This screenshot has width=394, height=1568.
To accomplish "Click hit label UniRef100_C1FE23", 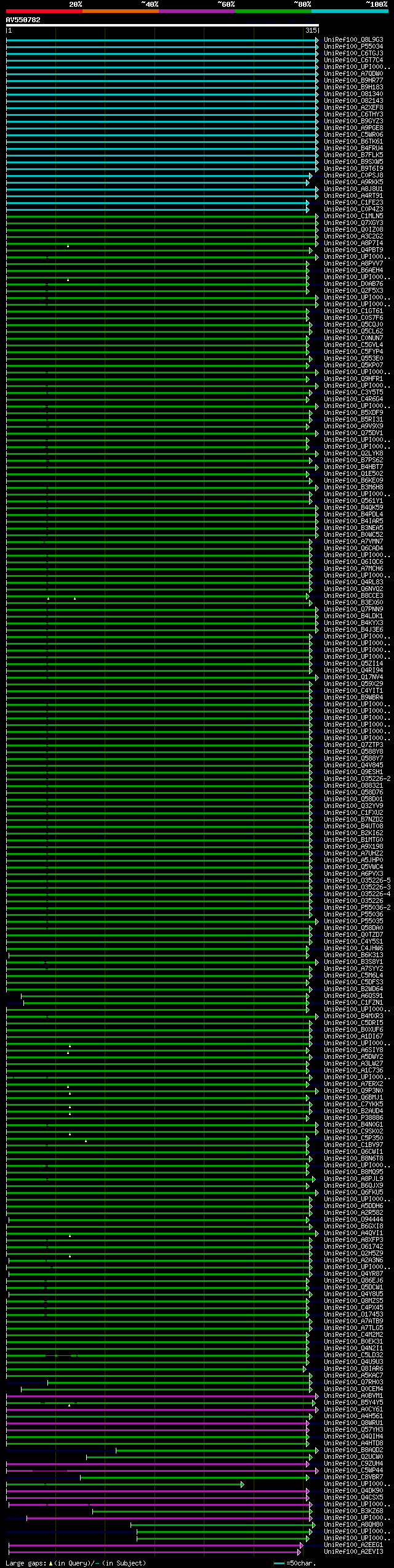I will pyautogui.click(x=353, y=203).
